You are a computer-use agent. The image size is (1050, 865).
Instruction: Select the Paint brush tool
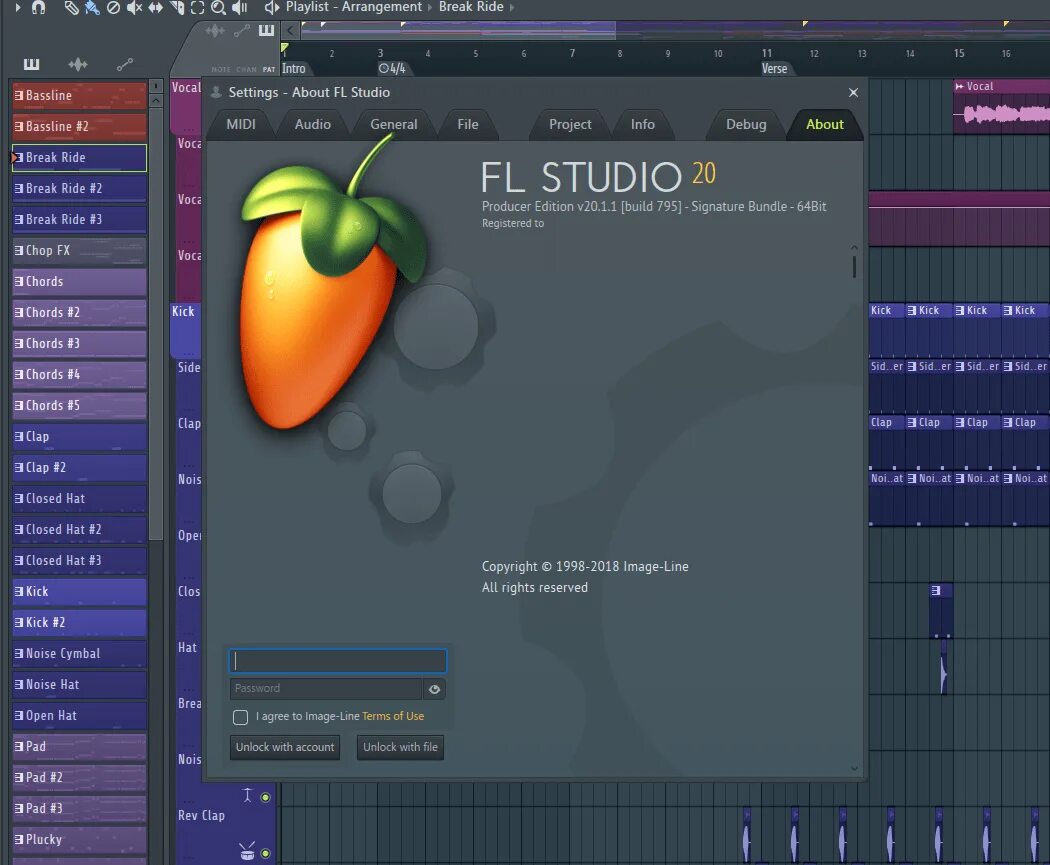pos(92,7)
